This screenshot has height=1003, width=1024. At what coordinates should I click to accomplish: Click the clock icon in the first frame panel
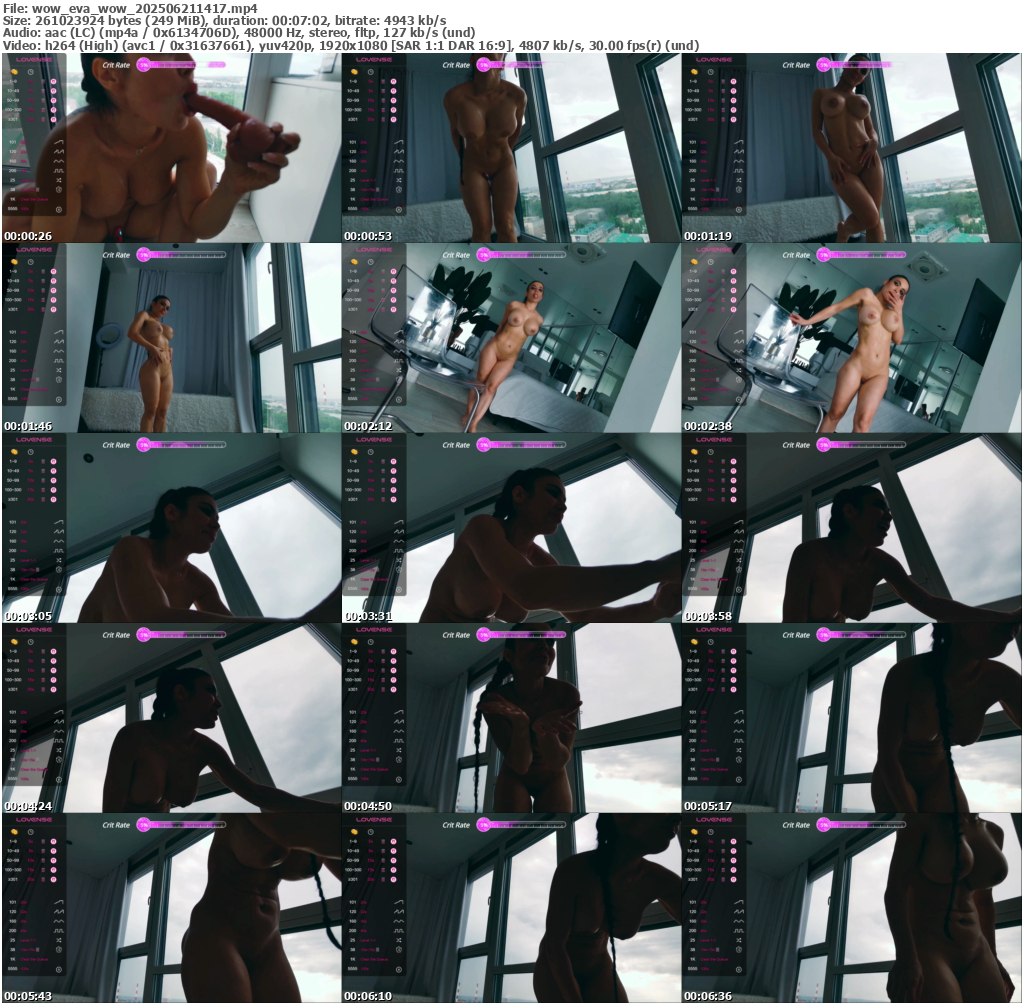coord(31,72)
